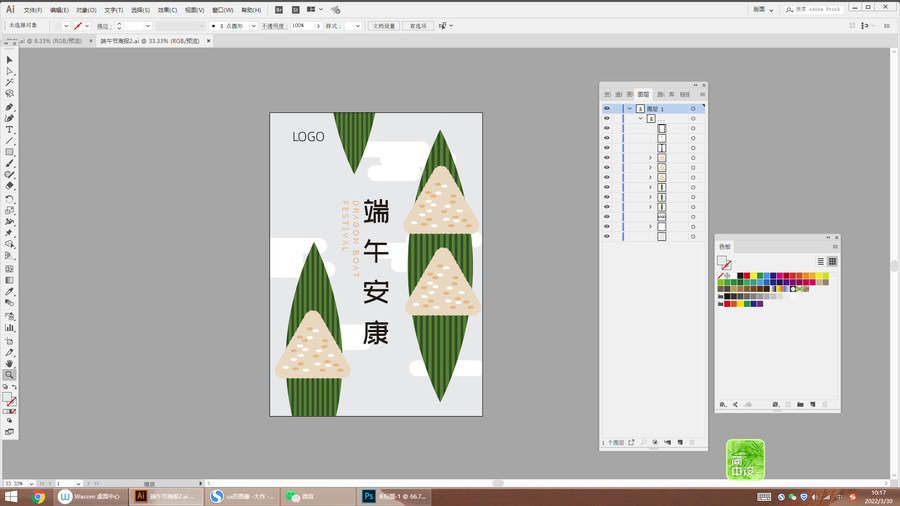This screenshot has width=900, height=506.
Task: Open the 版面 workspace dropdown
Action: [x=763, y=9]
